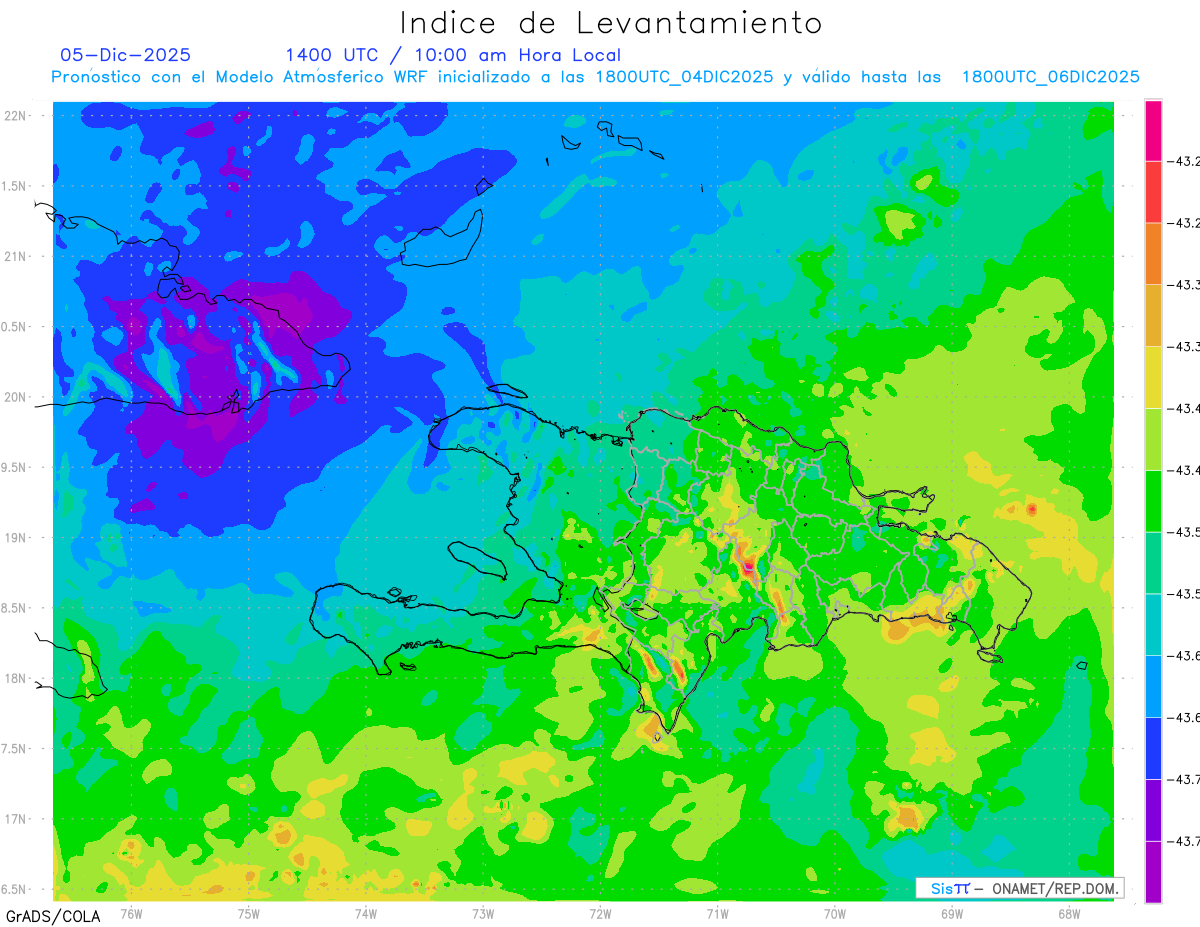The width and height of the screenshot is (1200, 927).
Task: Click the red swatch in the color legend
Action: pos(1153,192)
